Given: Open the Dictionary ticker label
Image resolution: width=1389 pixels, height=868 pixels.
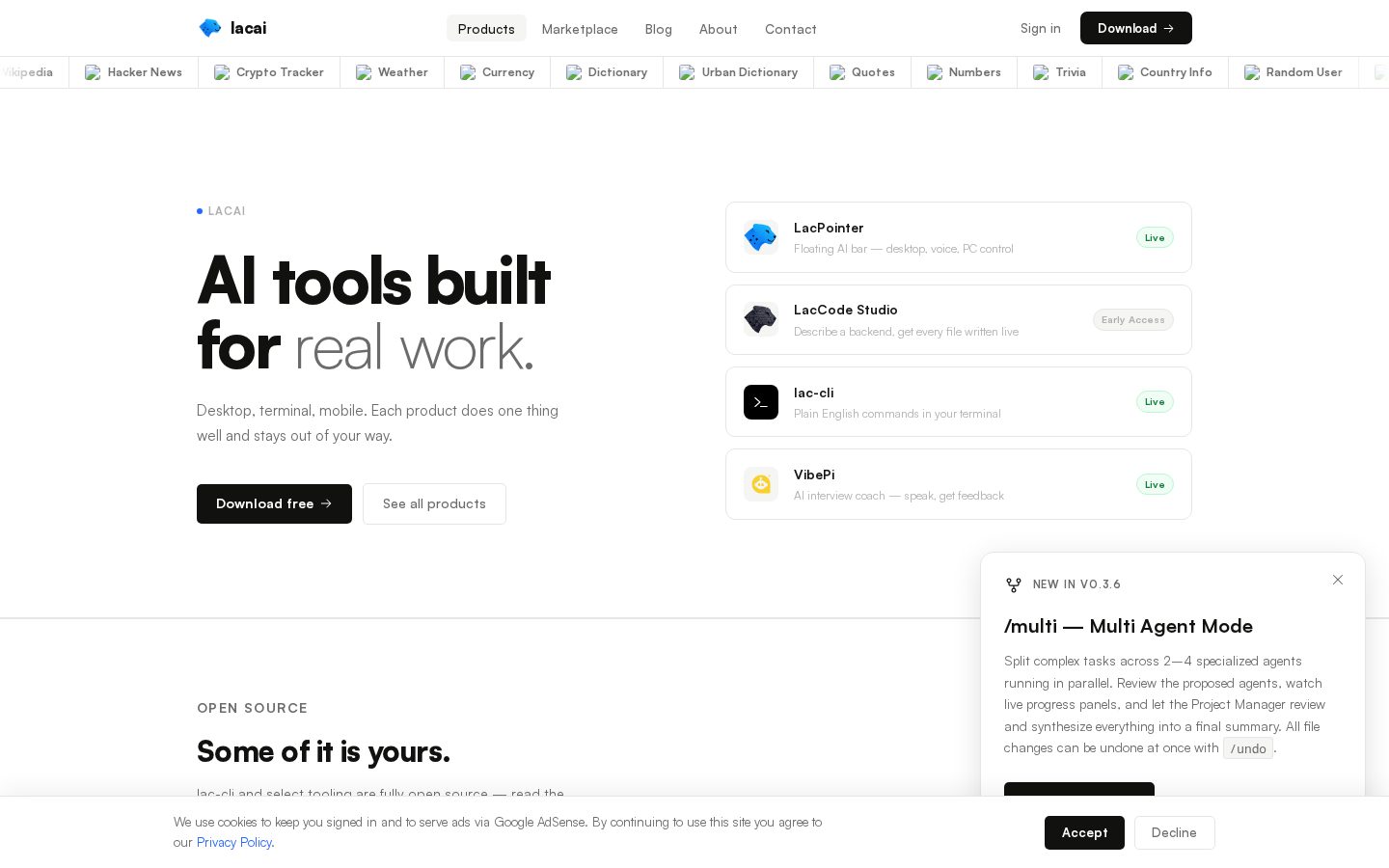Looking at the screenshot, I should [617, 72].
